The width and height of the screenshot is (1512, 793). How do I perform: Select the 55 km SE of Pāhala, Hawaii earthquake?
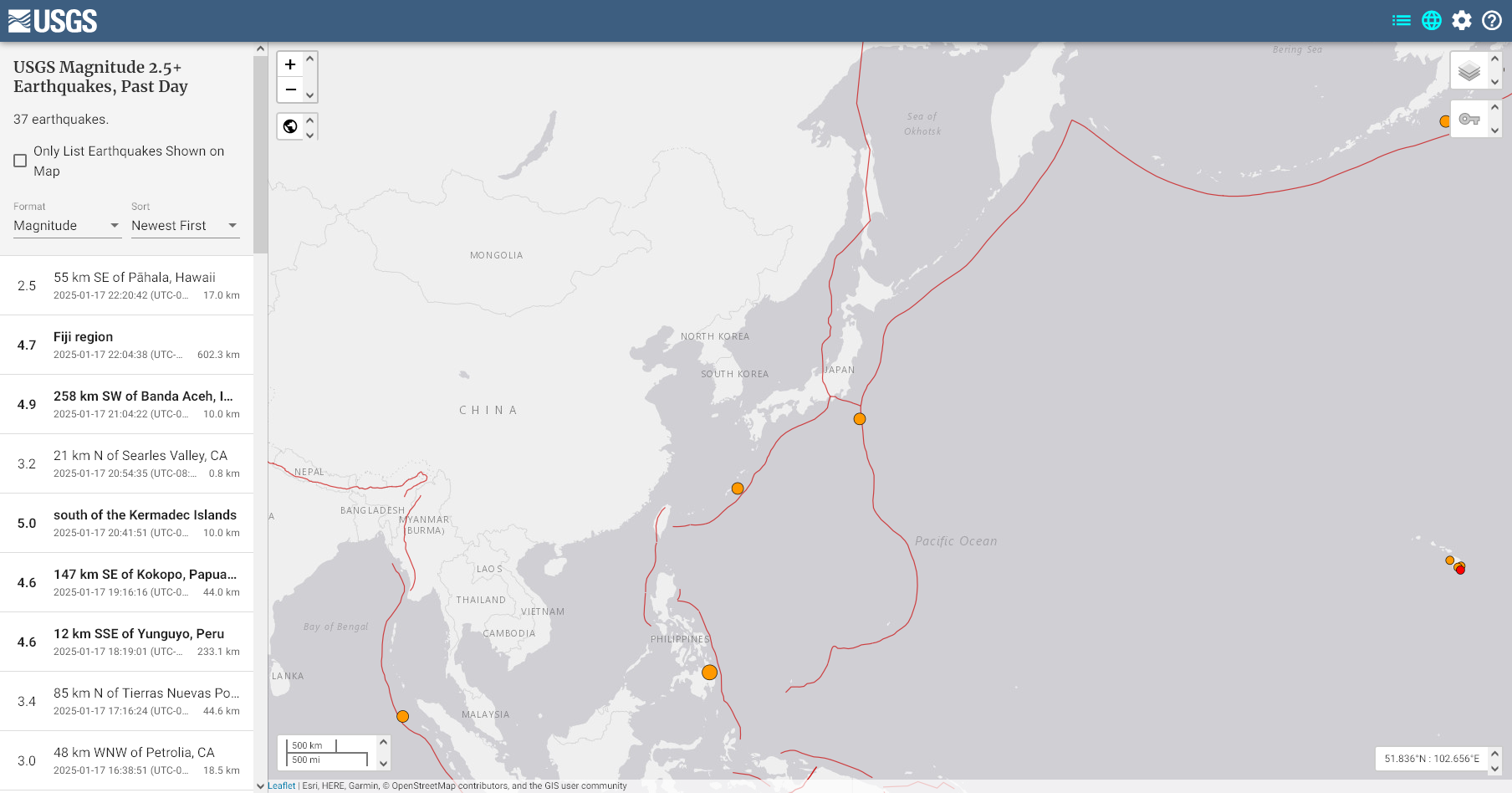pyautogui.click(x=127, y=285)
